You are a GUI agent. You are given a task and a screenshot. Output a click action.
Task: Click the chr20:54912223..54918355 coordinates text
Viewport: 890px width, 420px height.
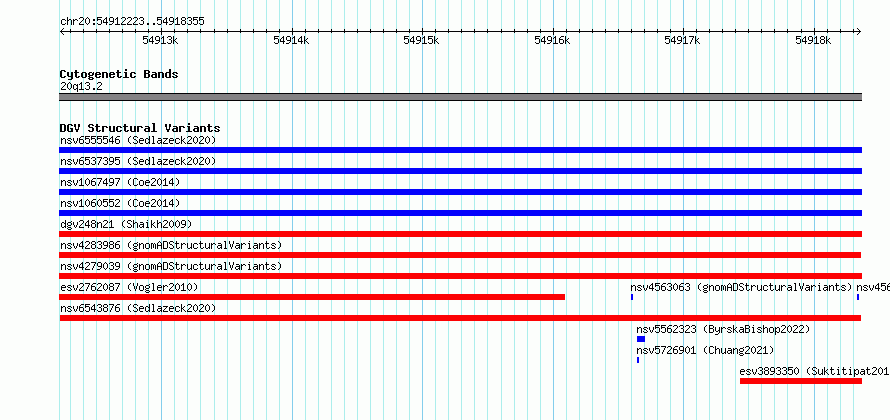[x=132, y=22]
